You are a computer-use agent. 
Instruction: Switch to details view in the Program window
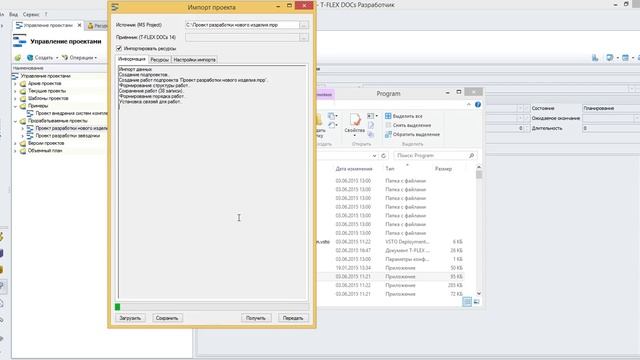(x=467, y=302)
